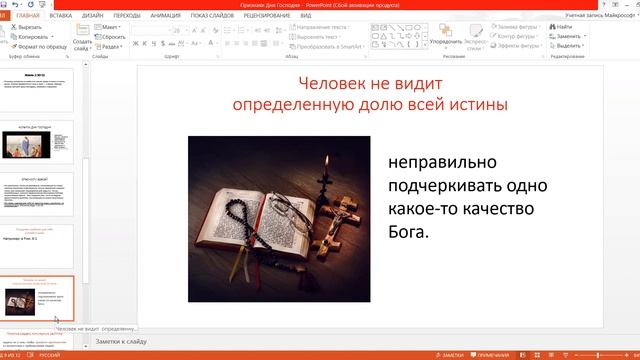Screen dimensions: 640x360
Task: Click the clear formatting eraser icon
Action: (216, 31)
